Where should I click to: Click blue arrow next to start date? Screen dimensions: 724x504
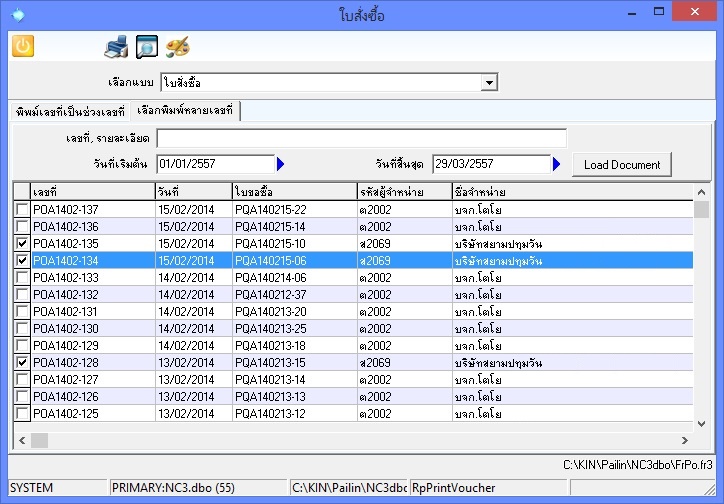click(281, 164)
